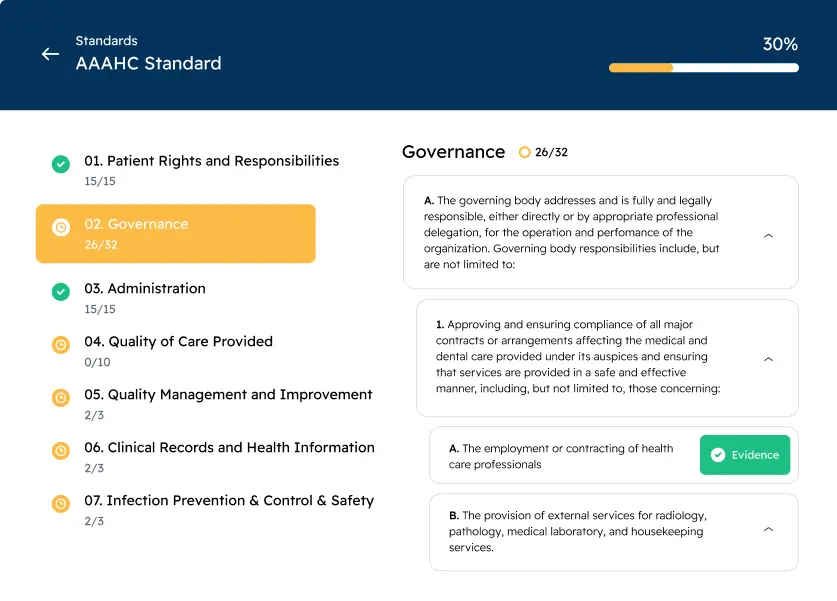837x601 pixels.
Task: Collapse the section about approving major contracts
Action: pos(768,358)
